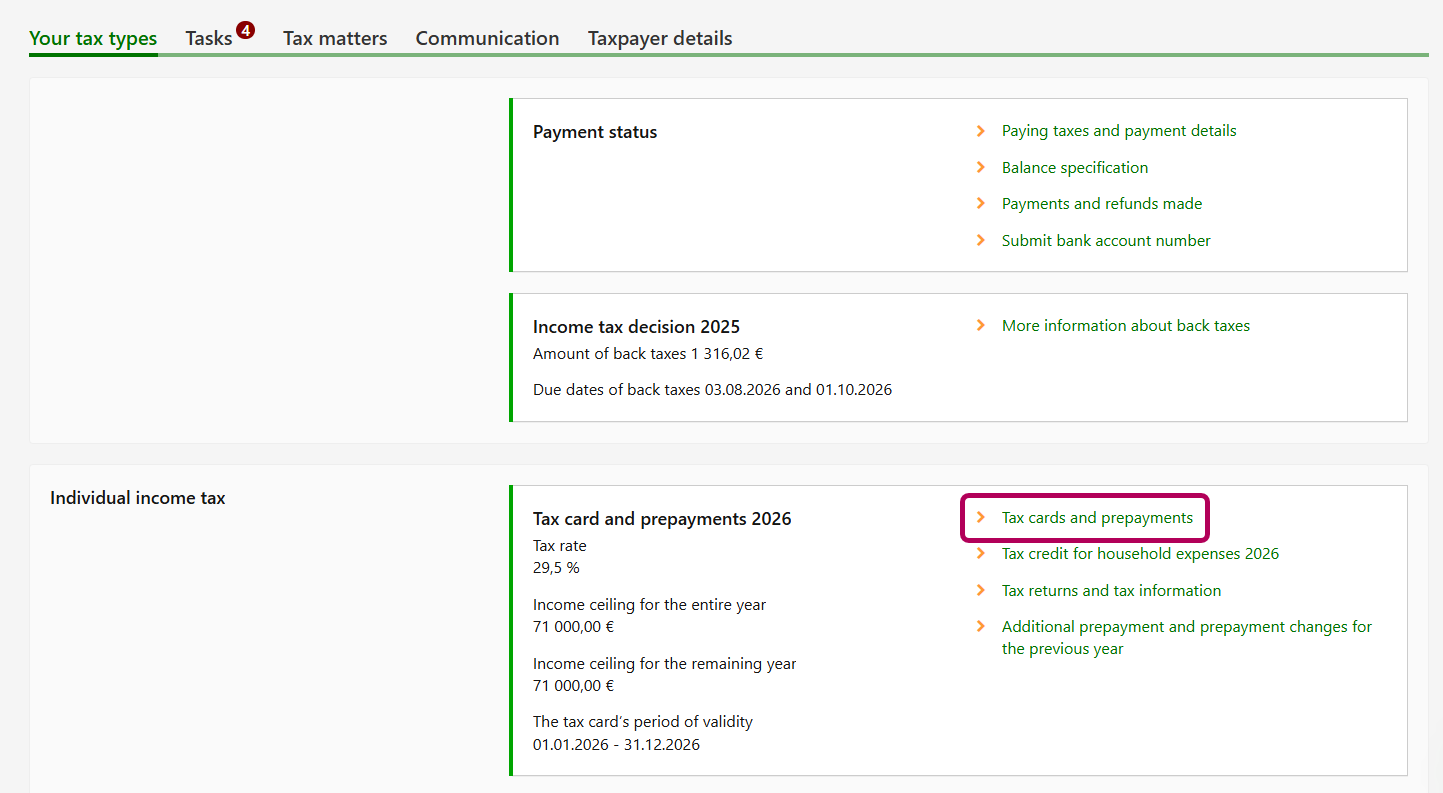The image size is (1443, 793).
Task: Click the arrow before Submit bank account number
Action: tap(981, 240)
